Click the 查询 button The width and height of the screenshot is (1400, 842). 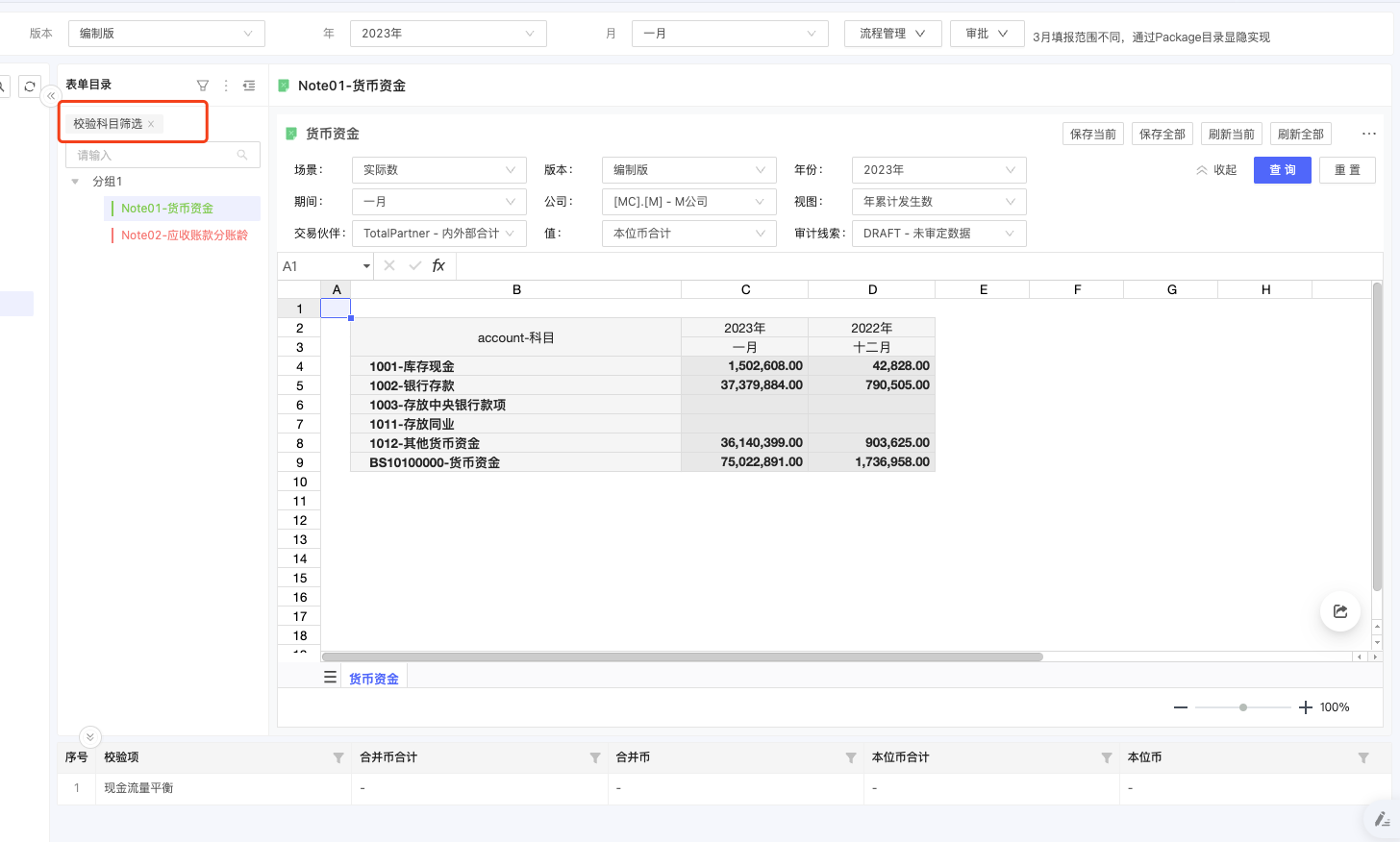point(1282,170)
